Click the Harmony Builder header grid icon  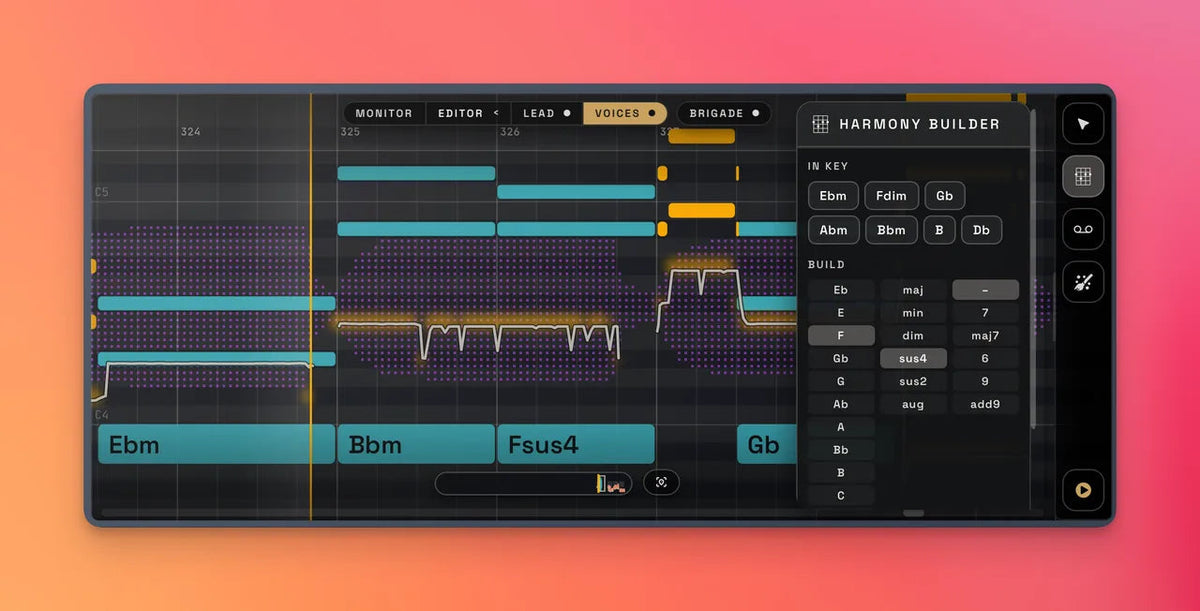pyautogui.click(x=820, y=124)
